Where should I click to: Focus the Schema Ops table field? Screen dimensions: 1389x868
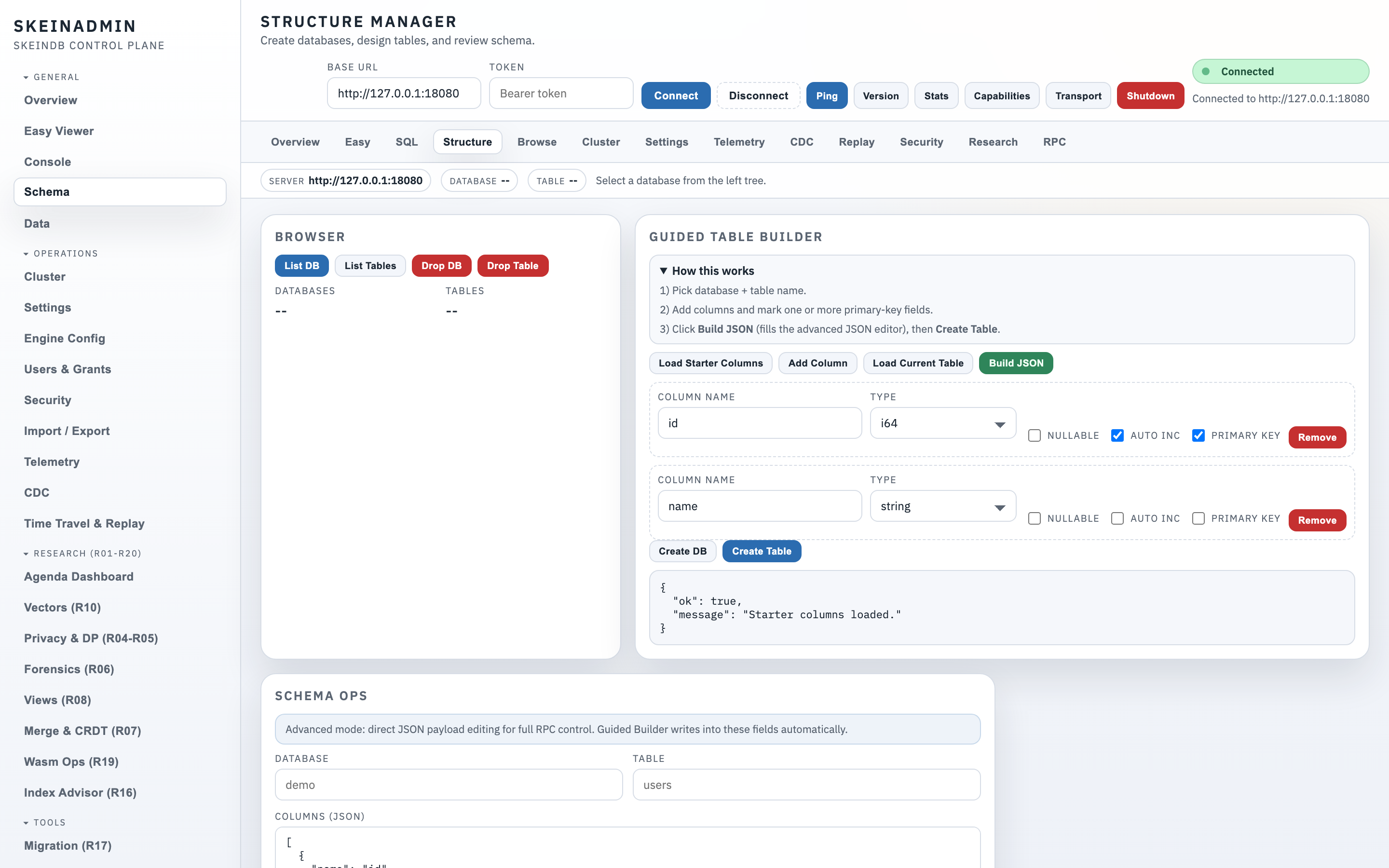[x=806, y=785]
